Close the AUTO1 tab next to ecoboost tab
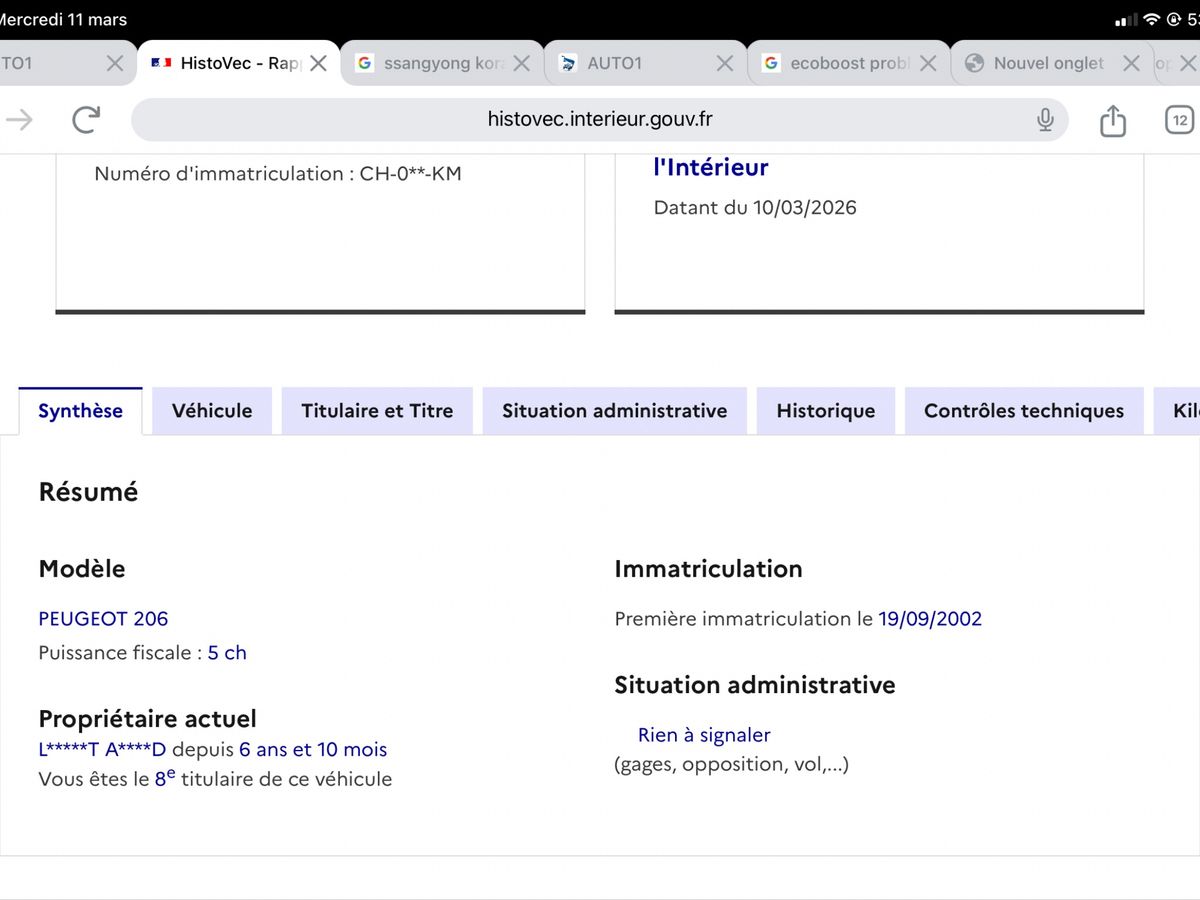The height and width of the screenshot is (900, 1200). [725, 63]
